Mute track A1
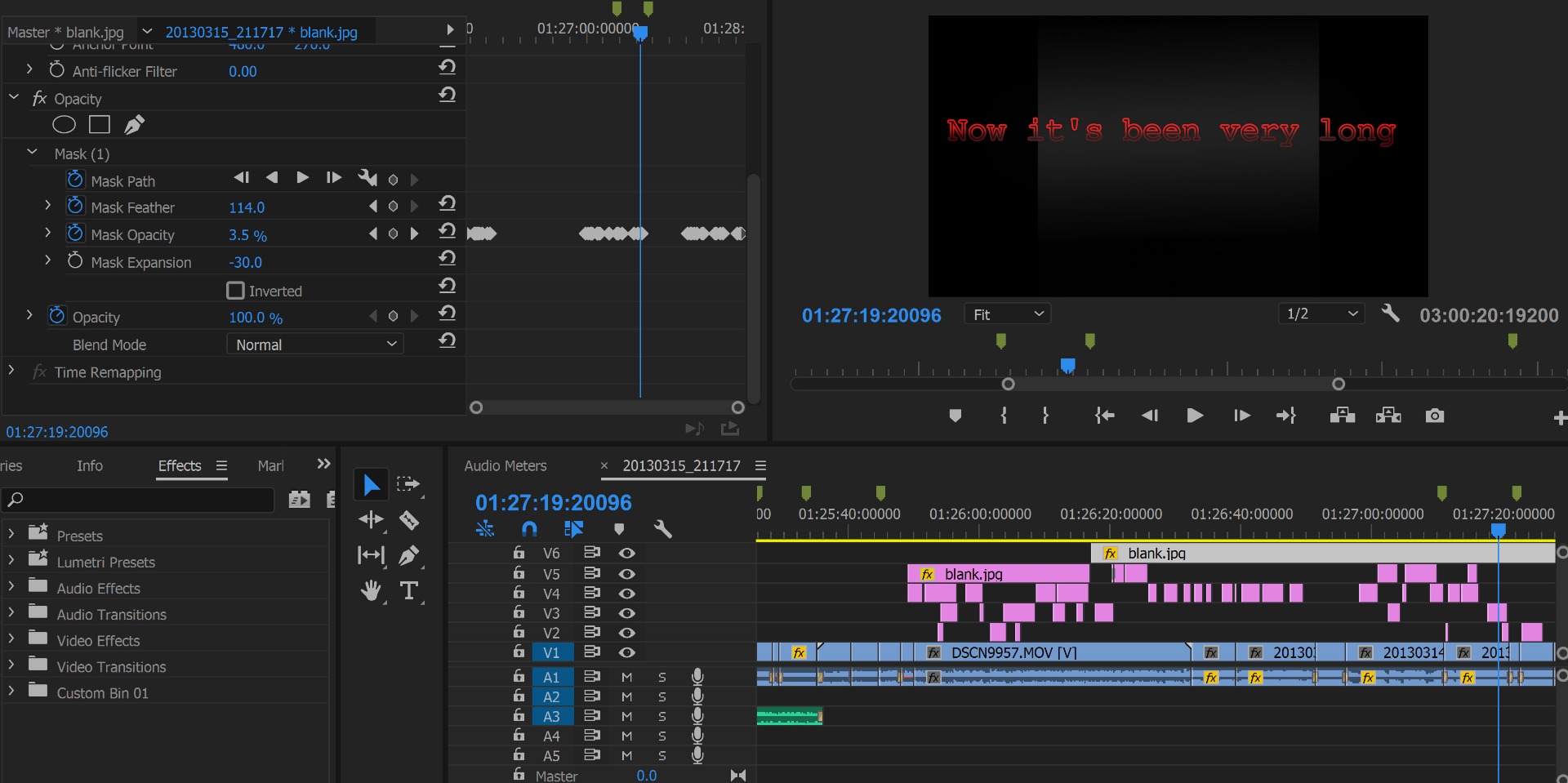 (627, 677)
